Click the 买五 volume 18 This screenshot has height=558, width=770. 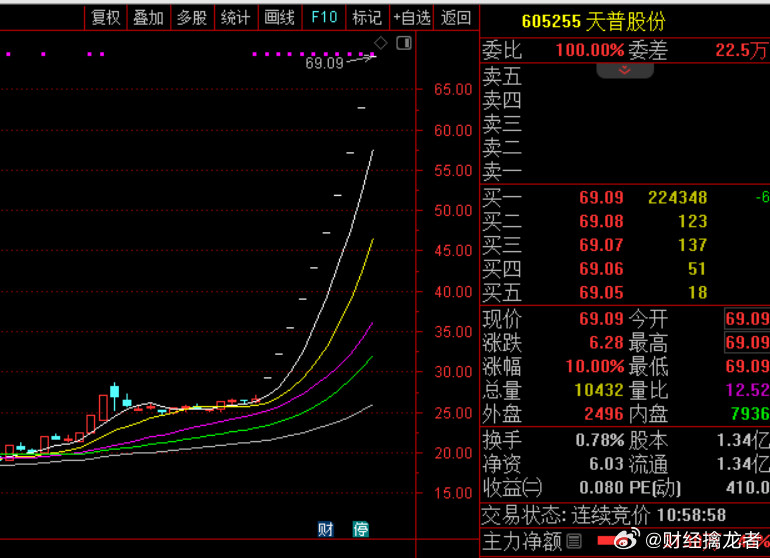click(x=697, y=292)
